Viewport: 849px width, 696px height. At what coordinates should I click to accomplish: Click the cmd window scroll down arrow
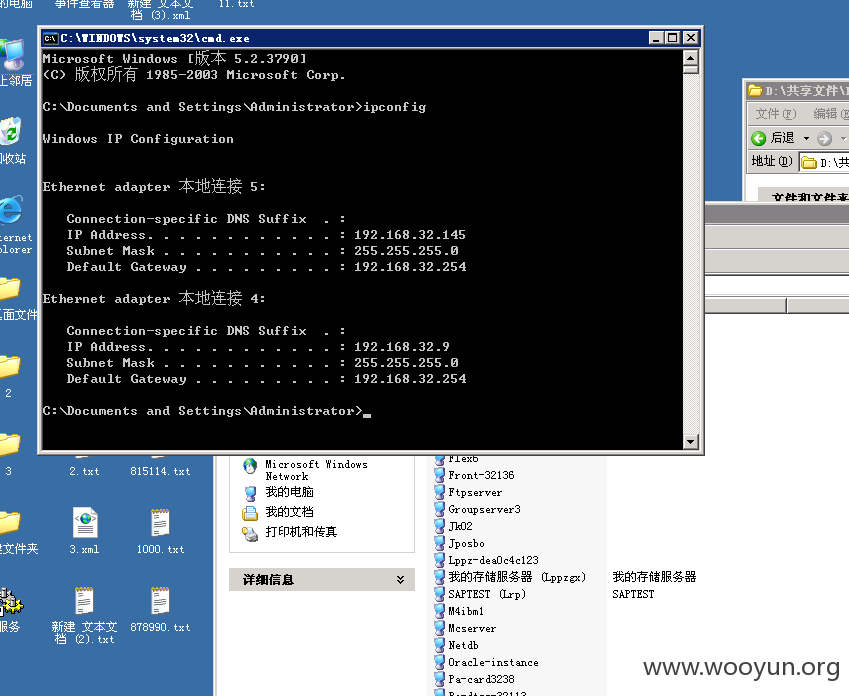(x=690, y=441)
